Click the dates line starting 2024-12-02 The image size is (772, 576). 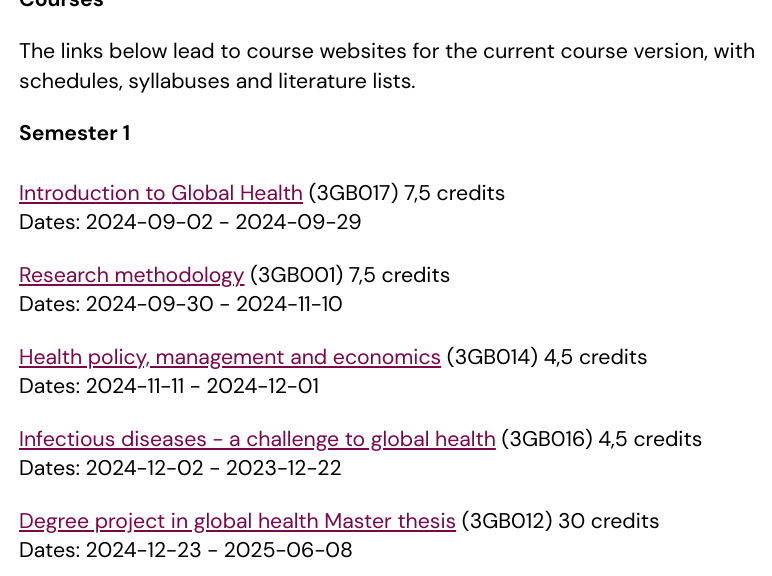(x=180, y=468)
